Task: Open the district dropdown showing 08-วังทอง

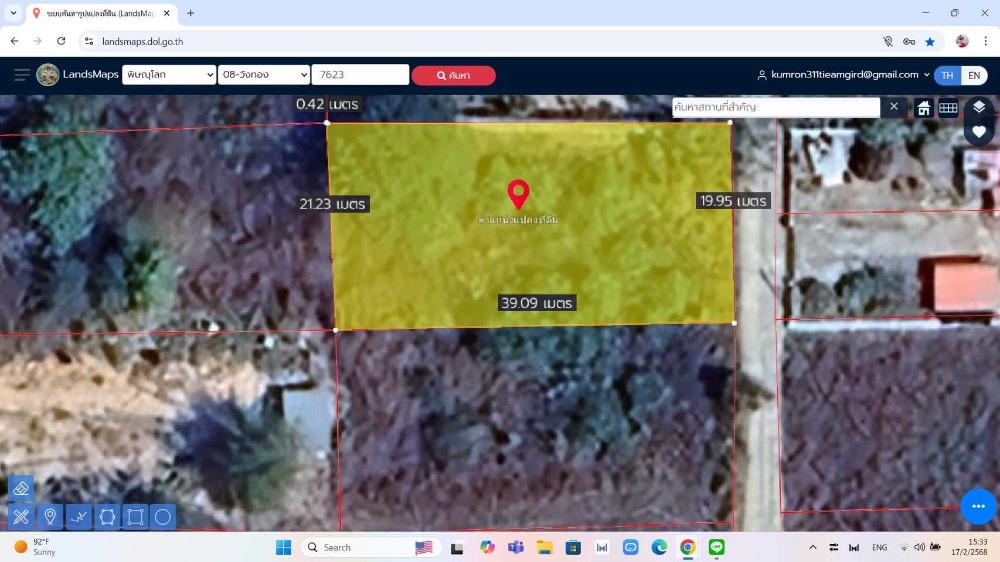Action: (264, 75)
